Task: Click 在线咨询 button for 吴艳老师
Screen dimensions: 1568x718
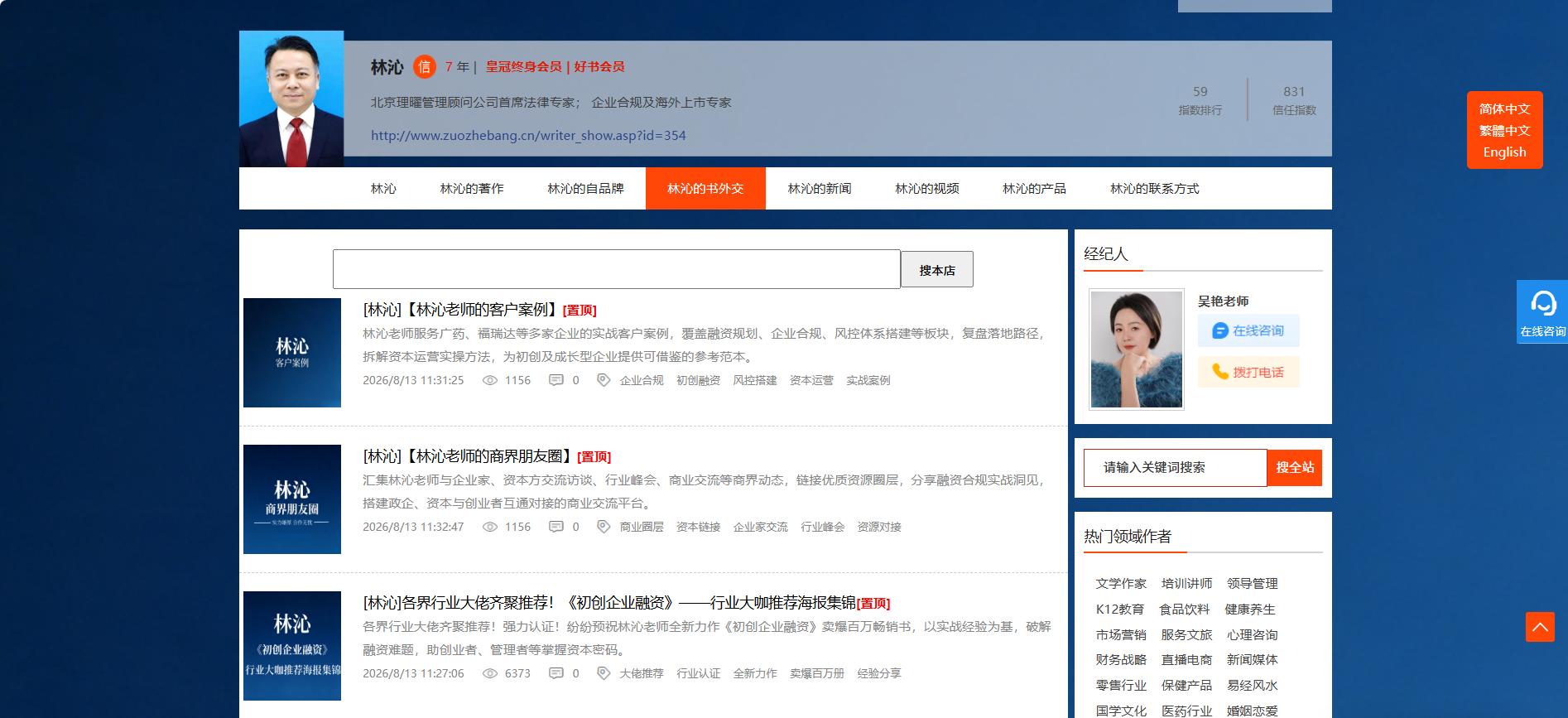Action: tap(1248, 330)
